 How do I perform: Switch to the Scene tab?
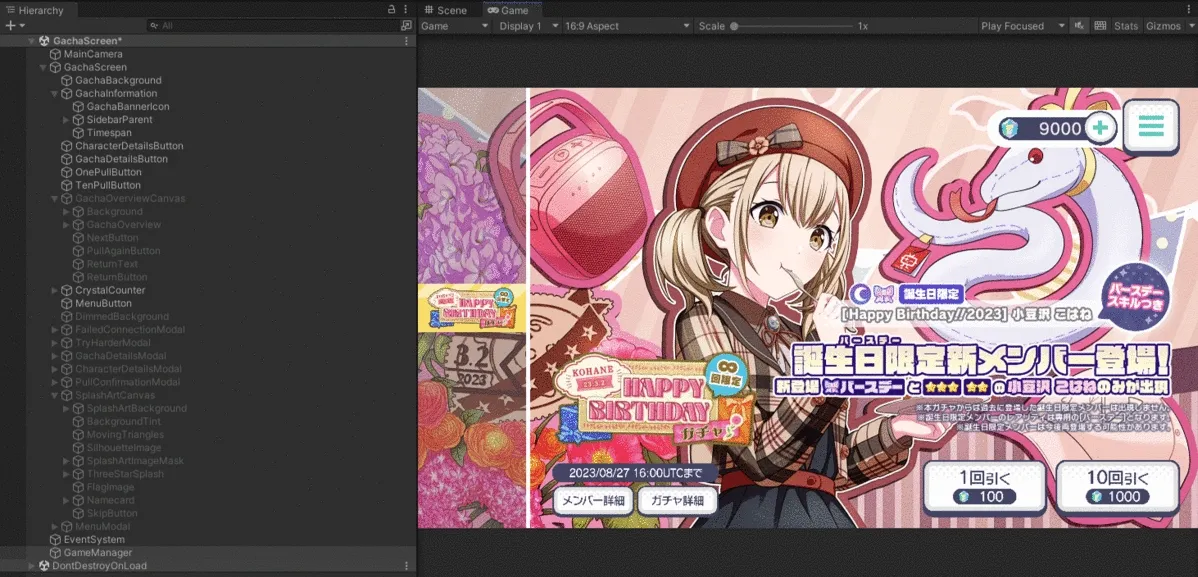pyautogui.click(x=445, y=10)
